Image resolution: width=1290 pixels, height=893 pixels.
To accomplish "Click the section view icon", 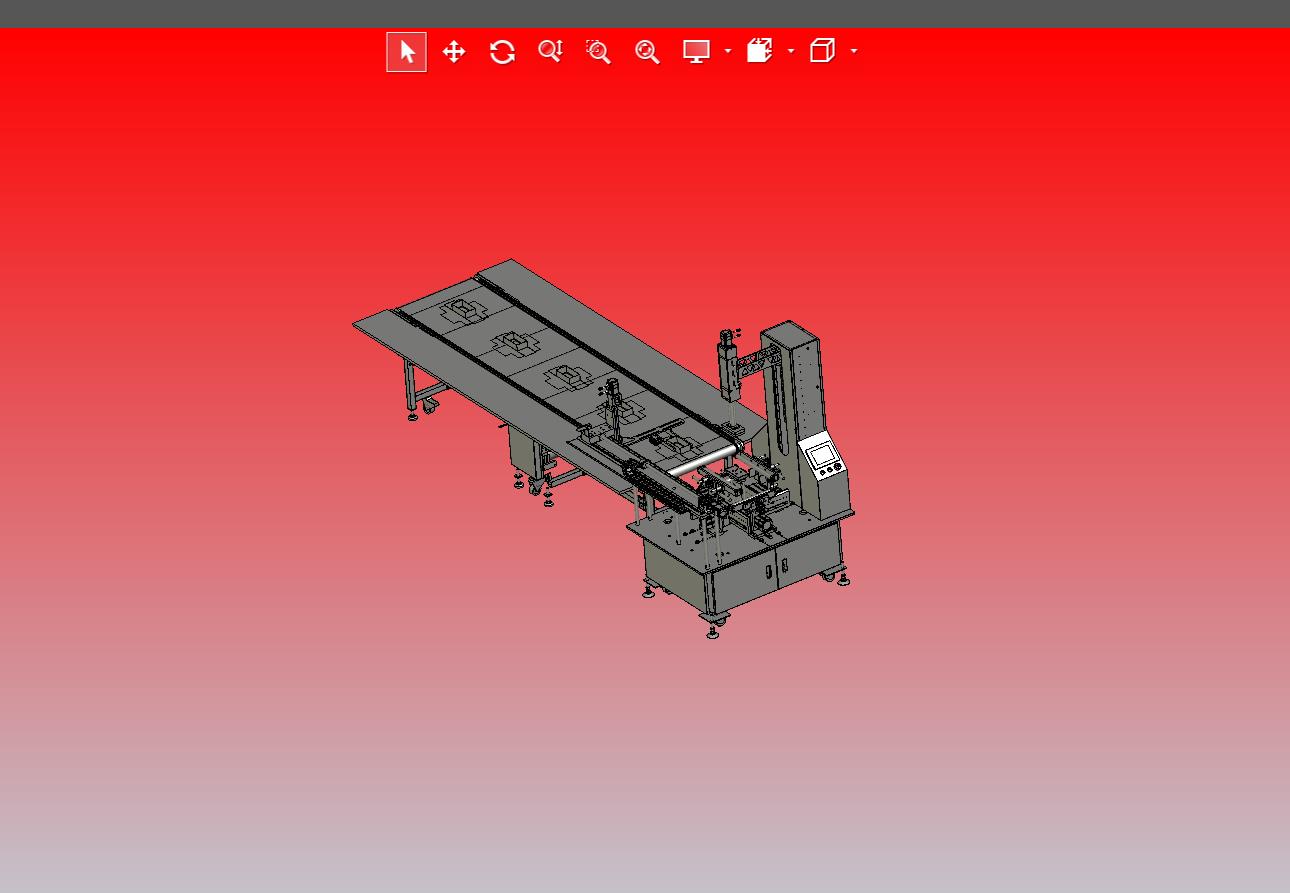I will (760, 51).
